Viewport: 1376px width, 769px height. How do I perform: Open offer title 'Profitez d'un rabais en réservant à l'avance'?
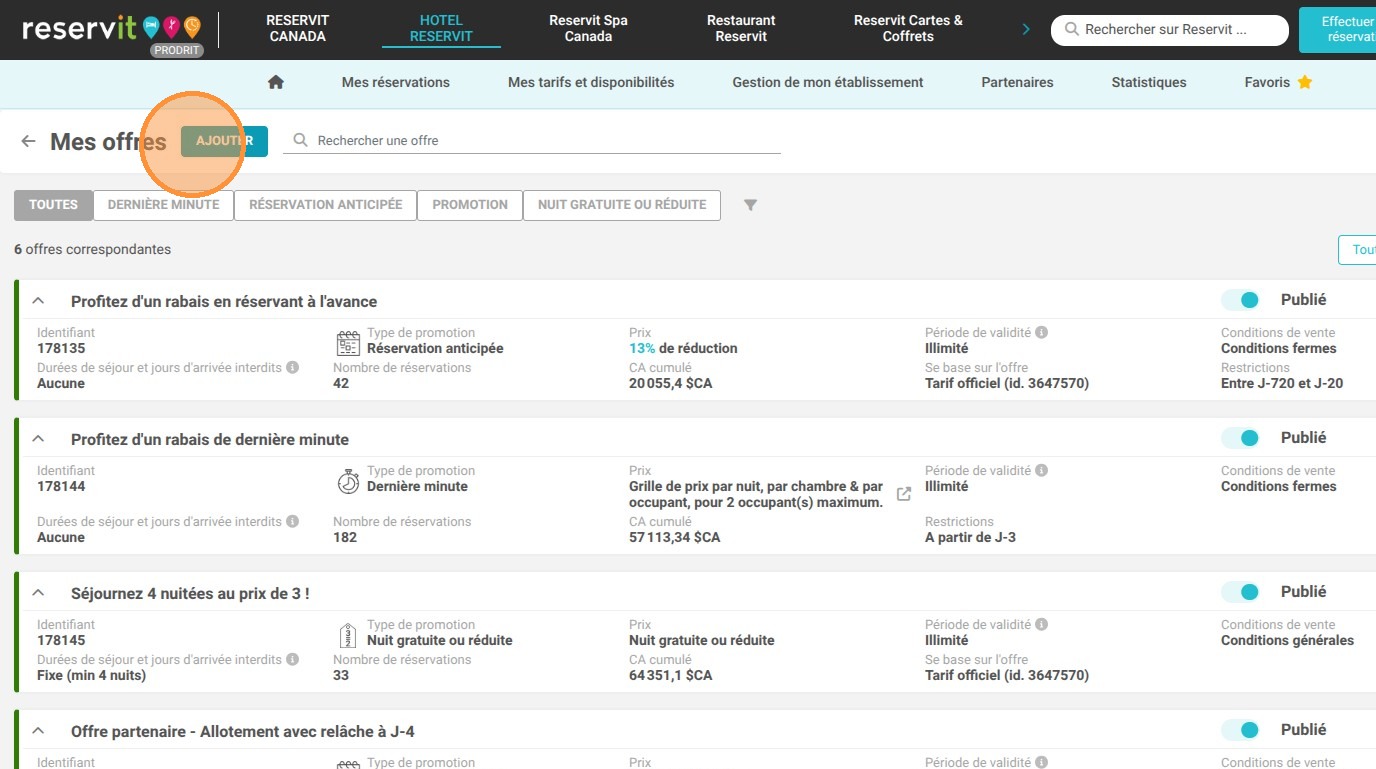click(224, 301)
